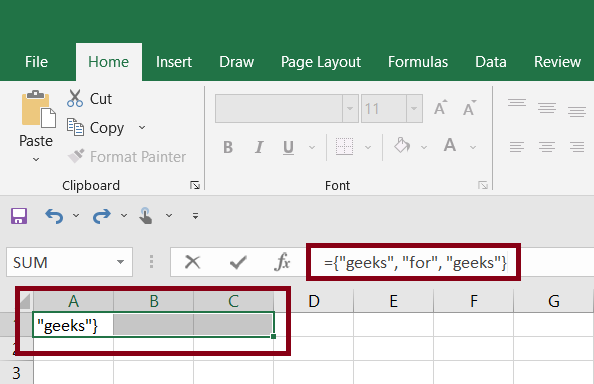This screenshot has width=594, height=384.
Task: Align text left
Action: pos(517,147)
